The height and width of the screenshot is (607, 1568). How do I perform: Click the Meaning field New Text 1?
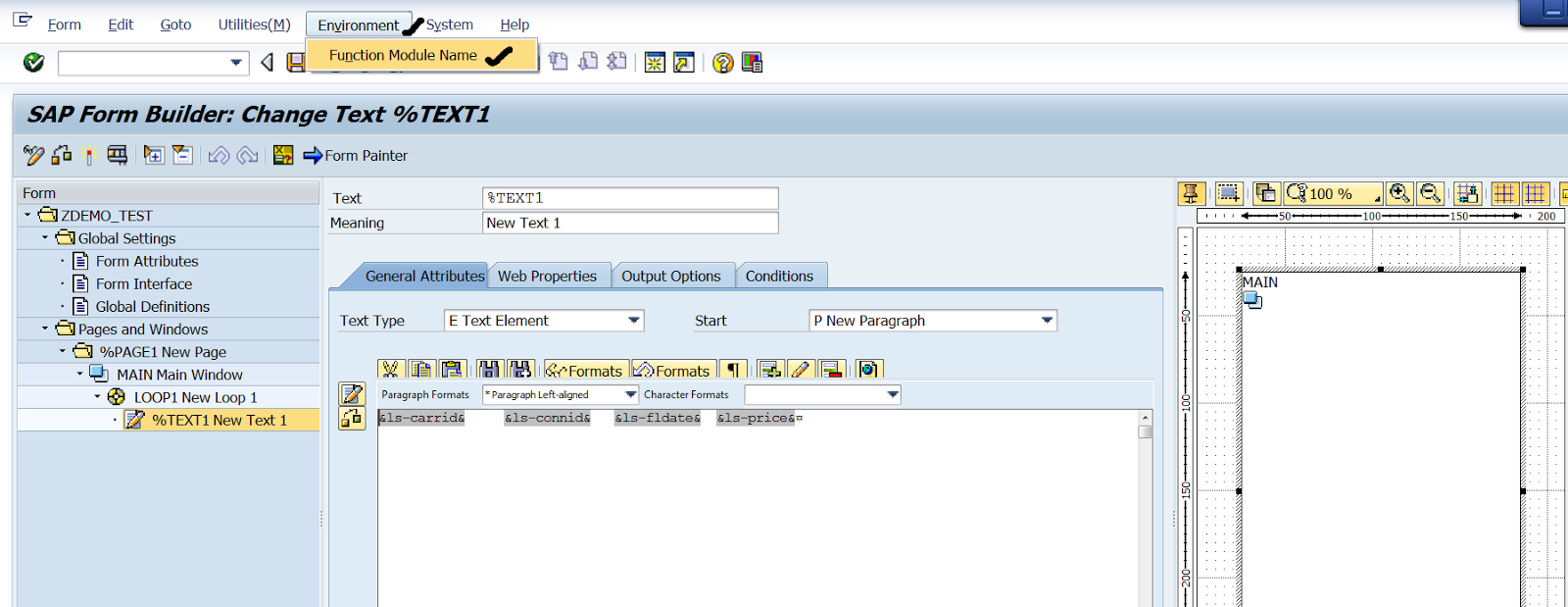click(630, 223)
